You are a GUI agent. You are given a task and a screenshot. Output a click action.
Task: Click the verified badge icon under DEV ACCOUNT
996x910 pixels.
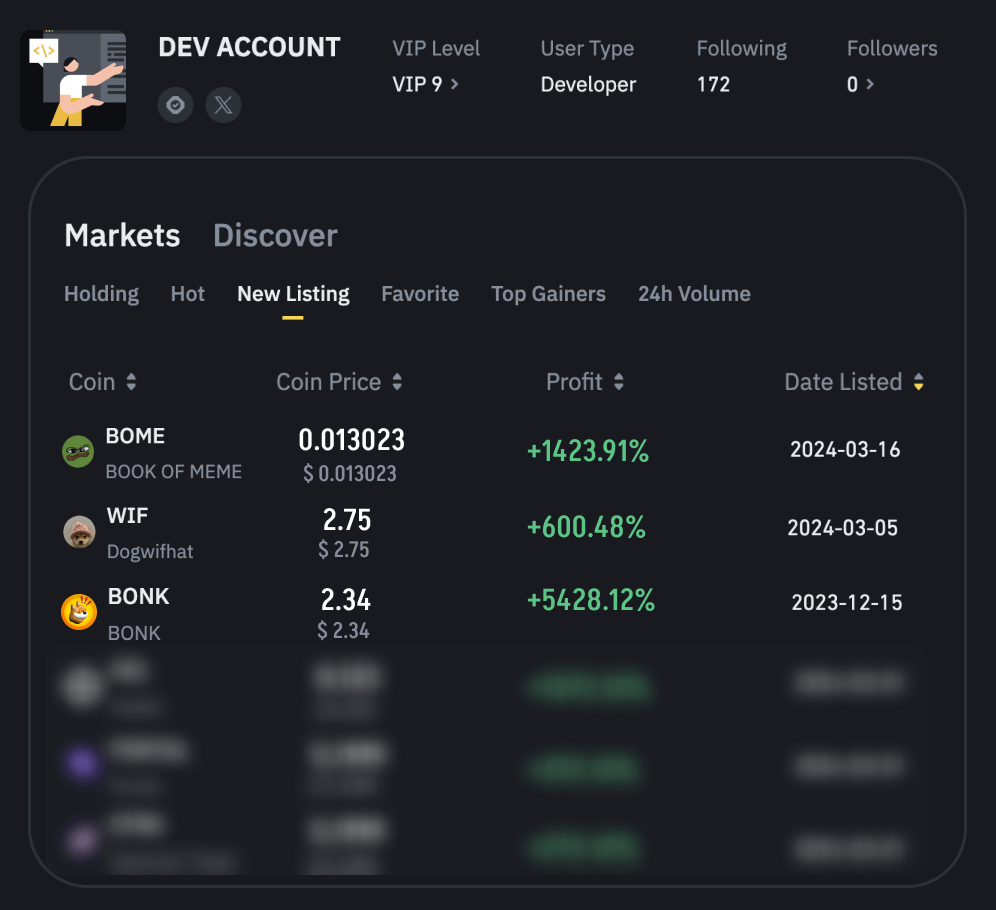[x=175, y=105]
